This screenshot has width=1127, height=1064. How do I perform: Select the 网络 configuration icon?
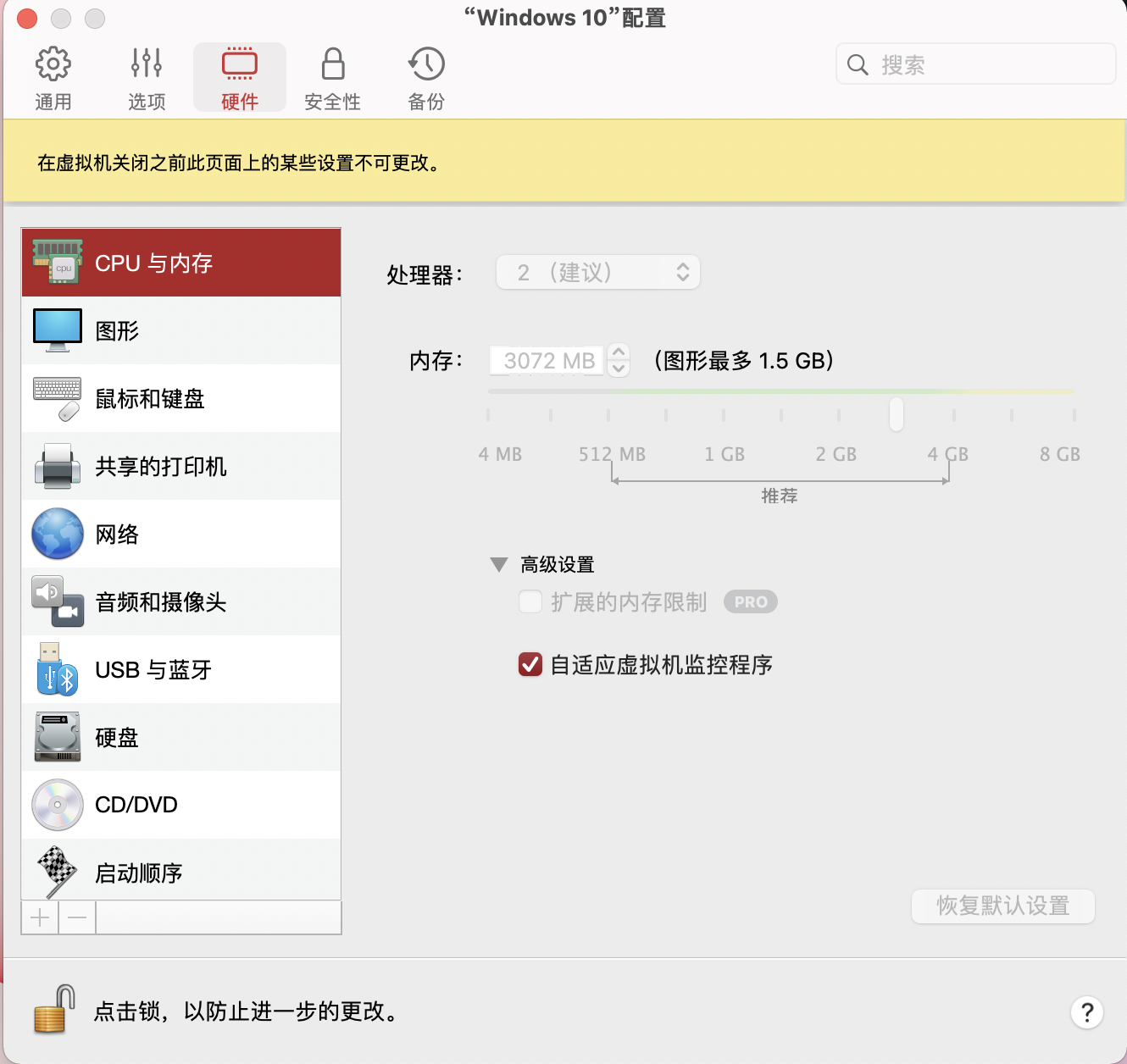point(56,534)
